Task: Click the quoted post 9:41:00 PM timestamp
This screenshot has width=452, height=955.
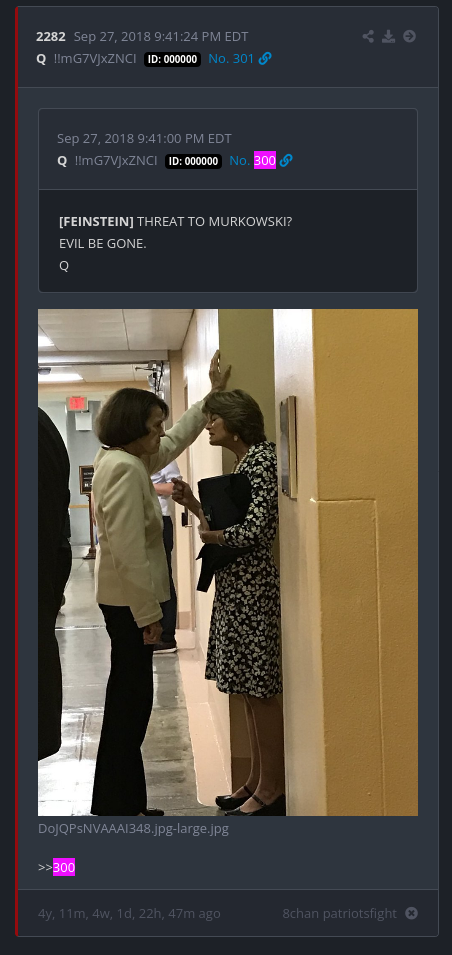Action: (x=144, y=138)
